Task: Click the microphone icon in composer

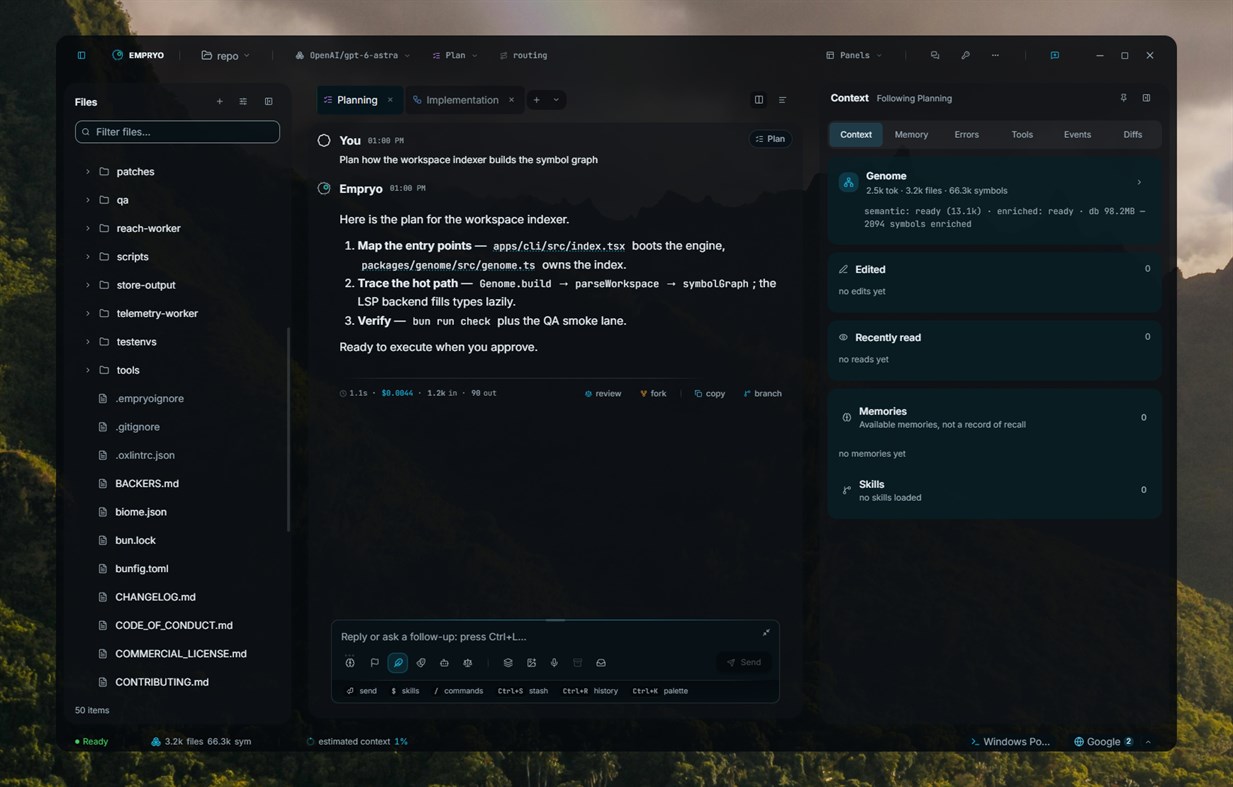Action: point(554,662)
